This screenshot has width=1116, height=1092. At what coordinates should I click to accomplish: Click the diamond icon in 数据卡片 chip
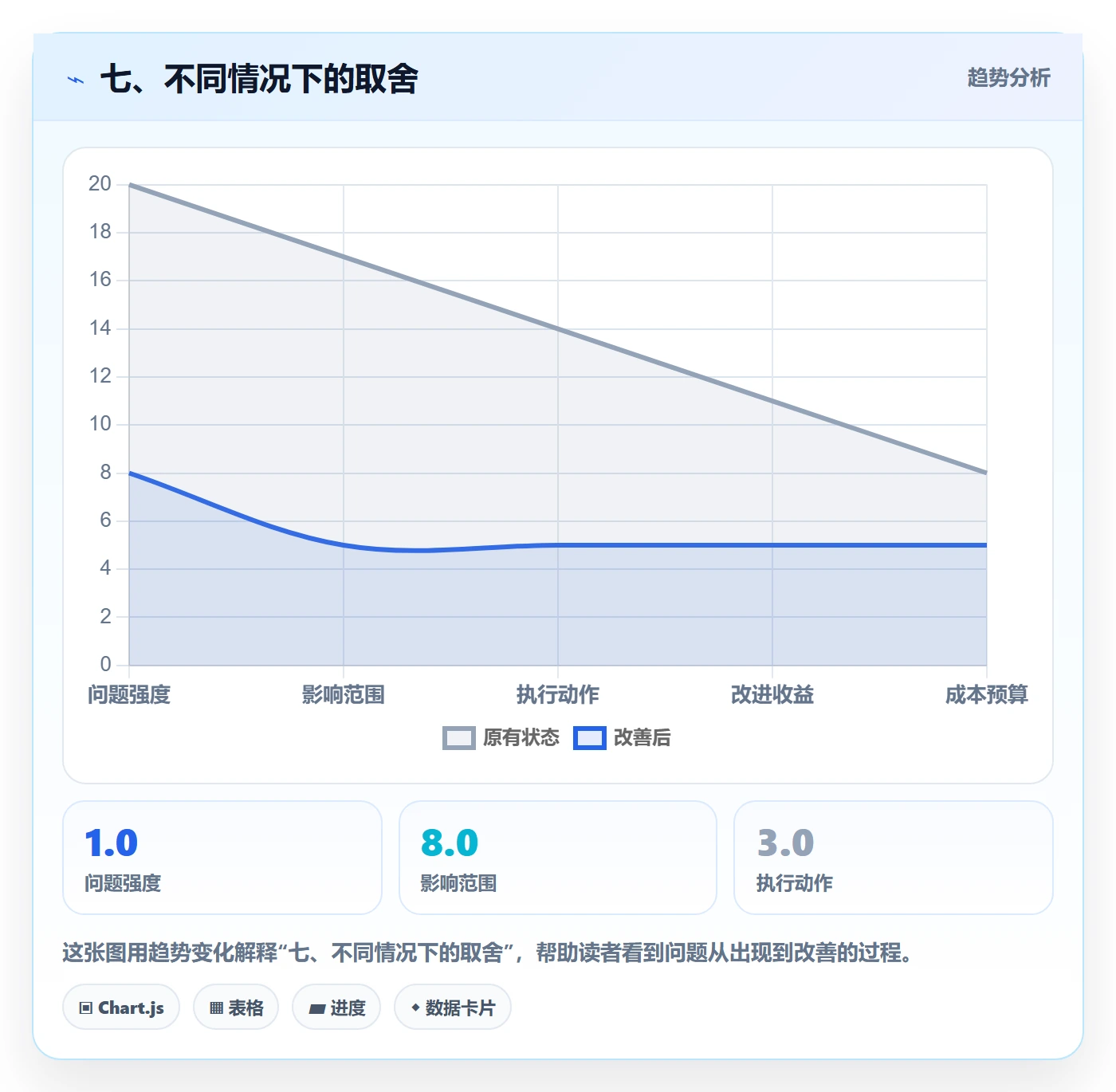(x=415, y=1008)
